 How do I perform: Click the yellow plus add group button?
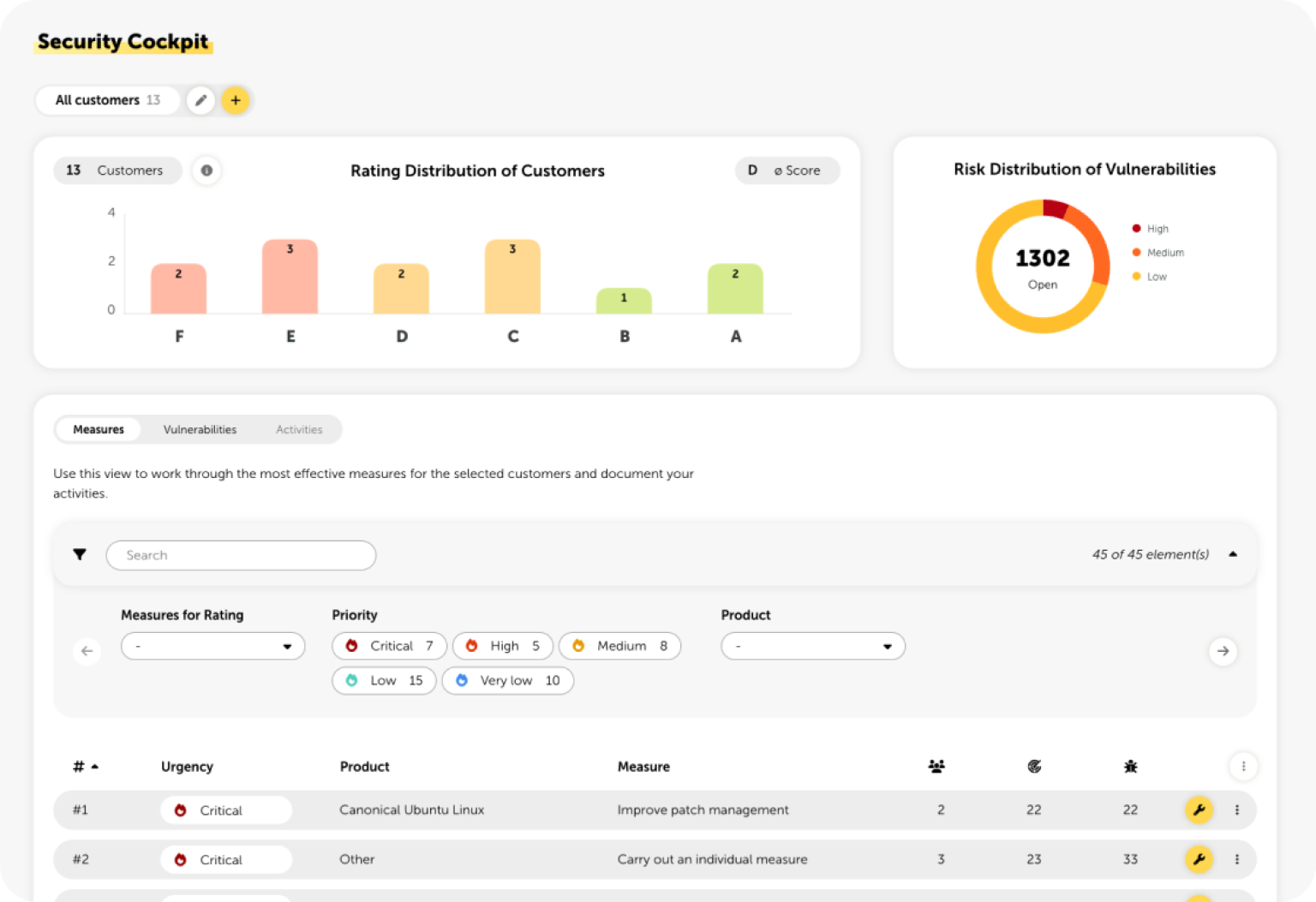[236, 100]
